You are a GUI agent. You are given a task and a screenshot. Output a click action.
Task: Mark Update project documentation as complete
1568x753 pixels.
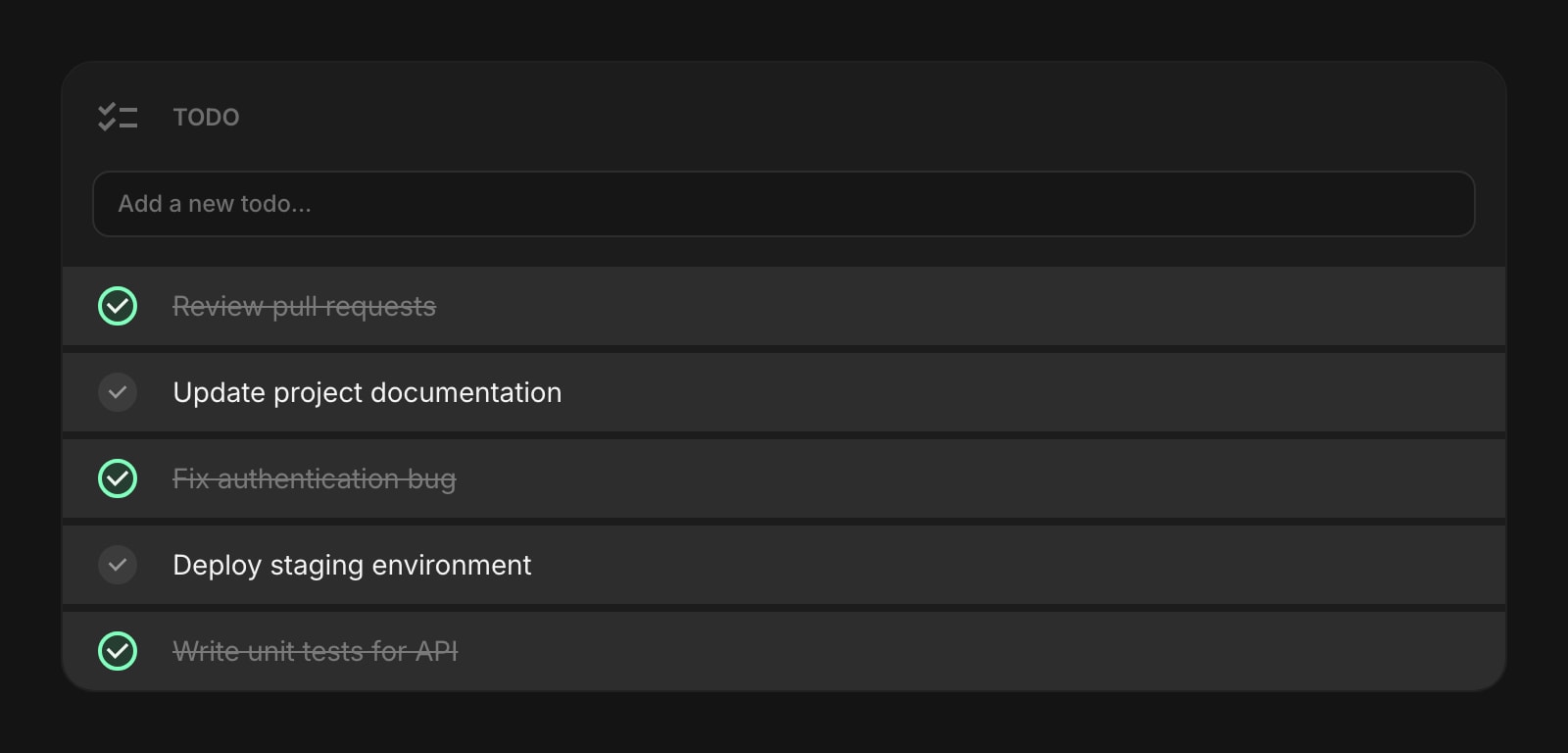[118, 392]
